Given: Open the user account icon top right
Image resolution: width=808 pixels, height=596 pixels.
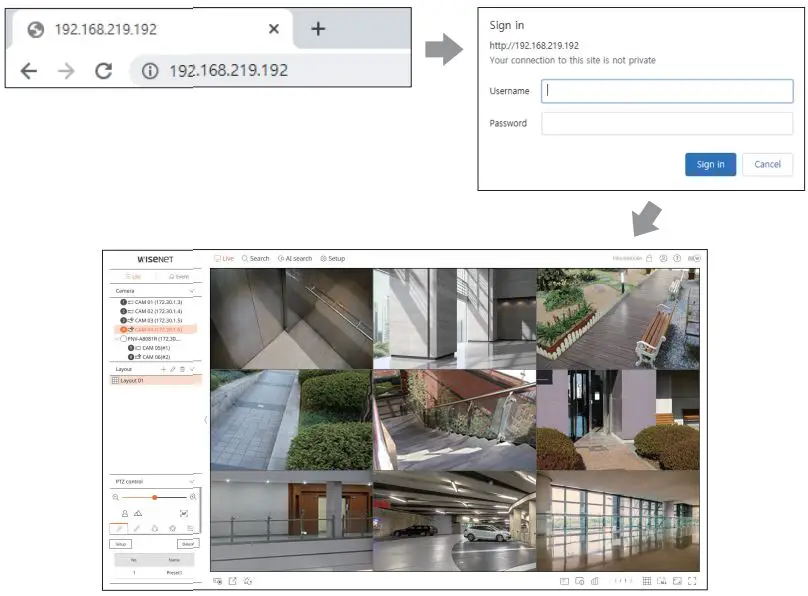Looking at the screenshot, I should 665,258.
